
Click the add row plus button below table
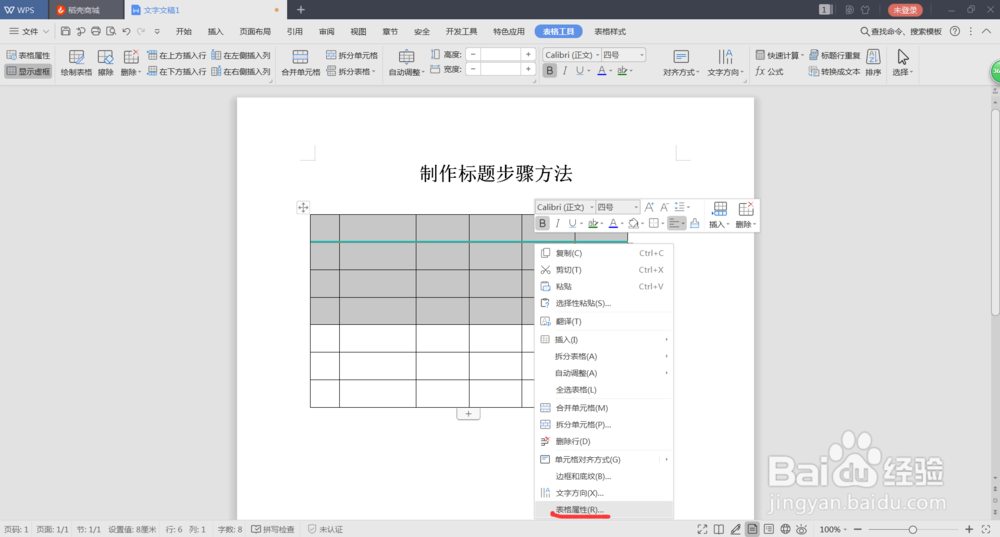coord(468,414)
